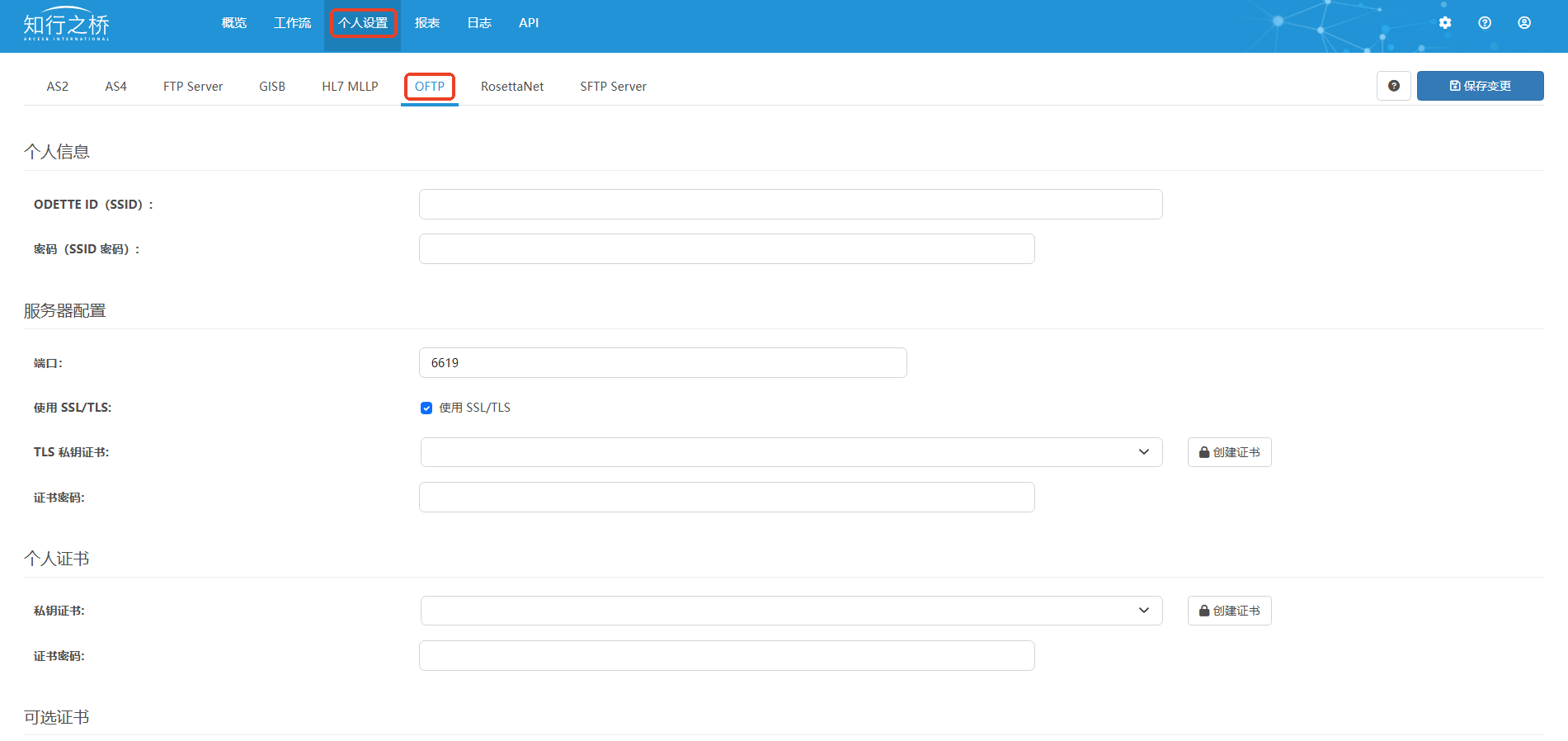This screenshot has height=741, width=1568.
Task: Open the 工作流 menu
Action: pyautogui.click(x=293, y=23)
